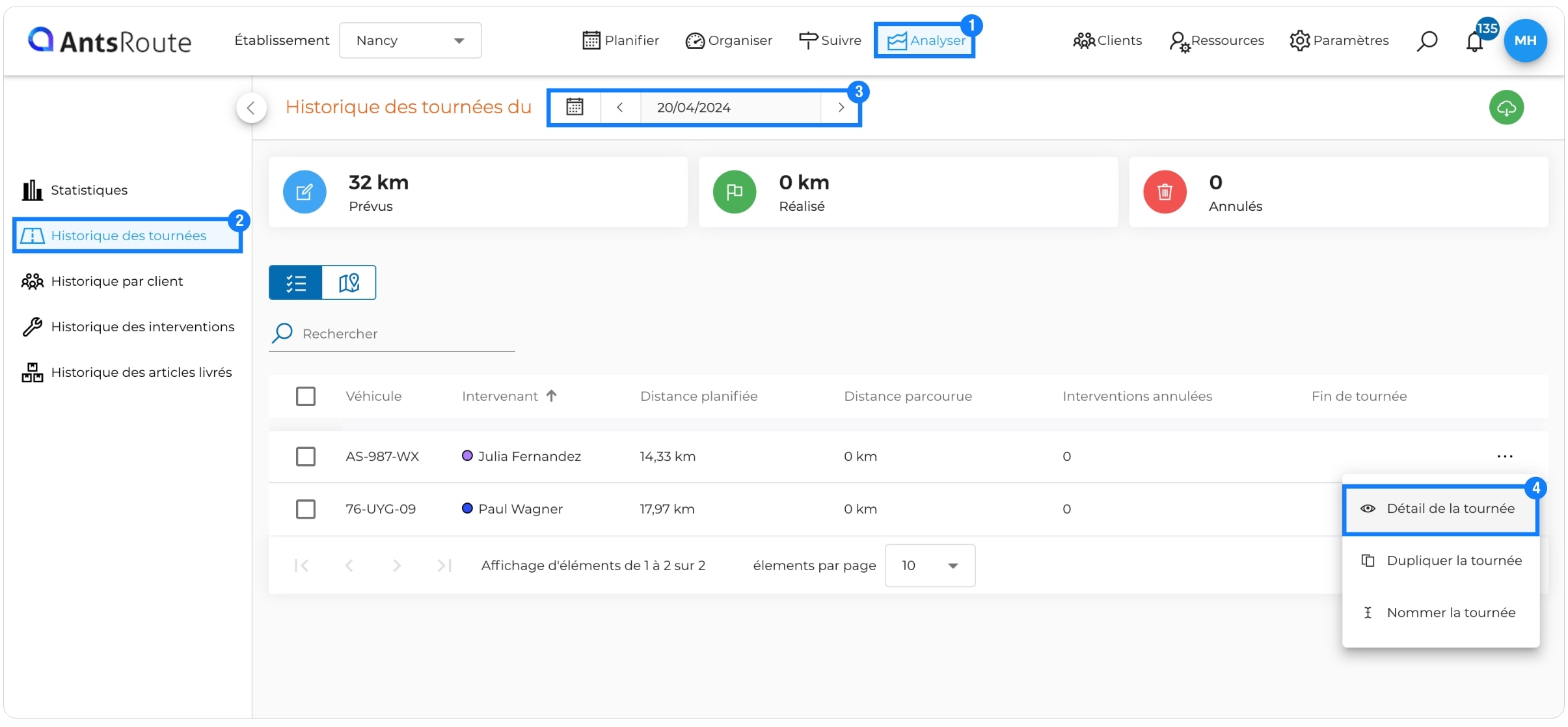
Task: Check the 76-UYG-09 row checkbox
Action: (306, 509)
